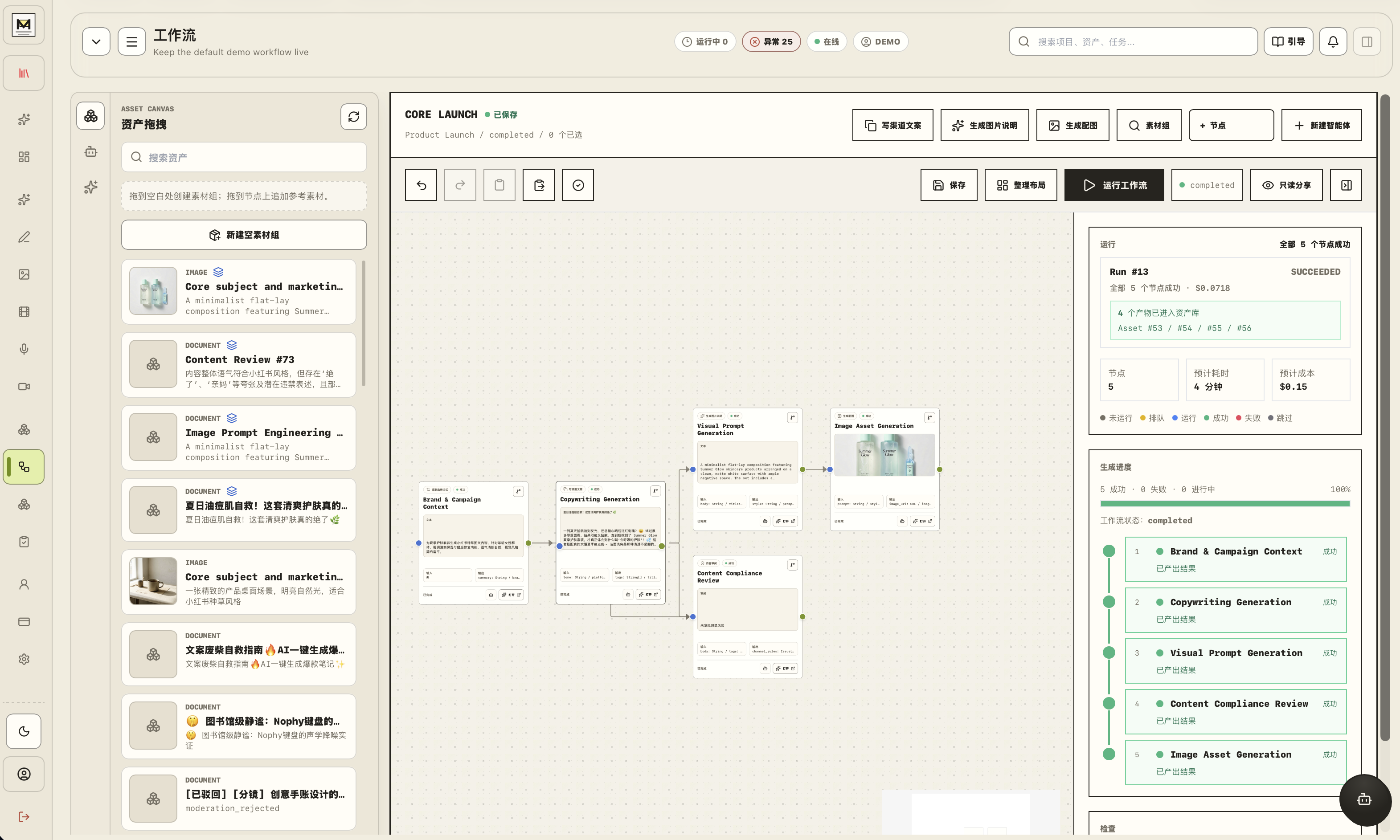Open the clipboard-check icon in left sidebar
The width and height of the screenshot is (1400, 840).
point(24,542)
